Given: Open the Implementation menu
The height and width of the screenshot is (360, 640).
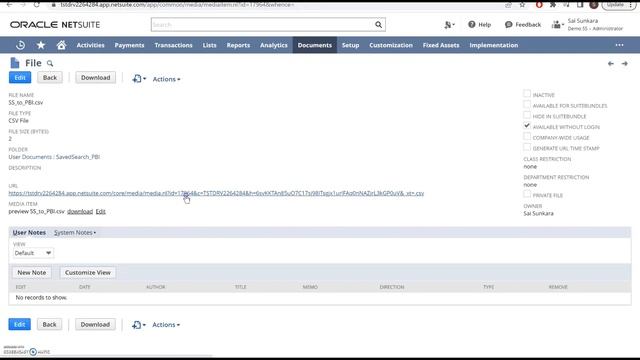Looking at the screenshot, I should 494,45.
